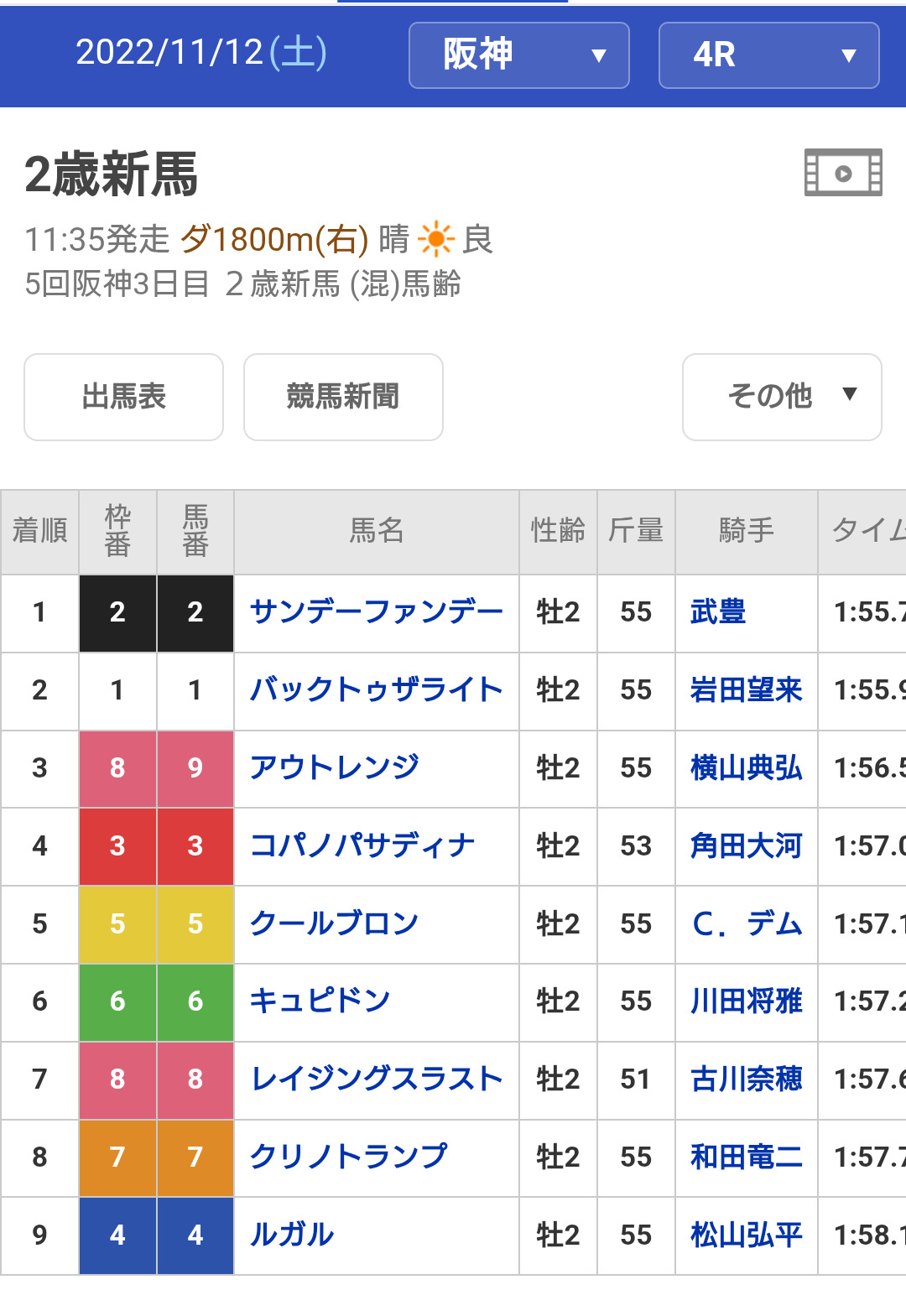Image resolution: width=906 pixels, height=1316 pixels.
Task: Expand the その他 dropdown menu
Action: (x=782, y=397)
